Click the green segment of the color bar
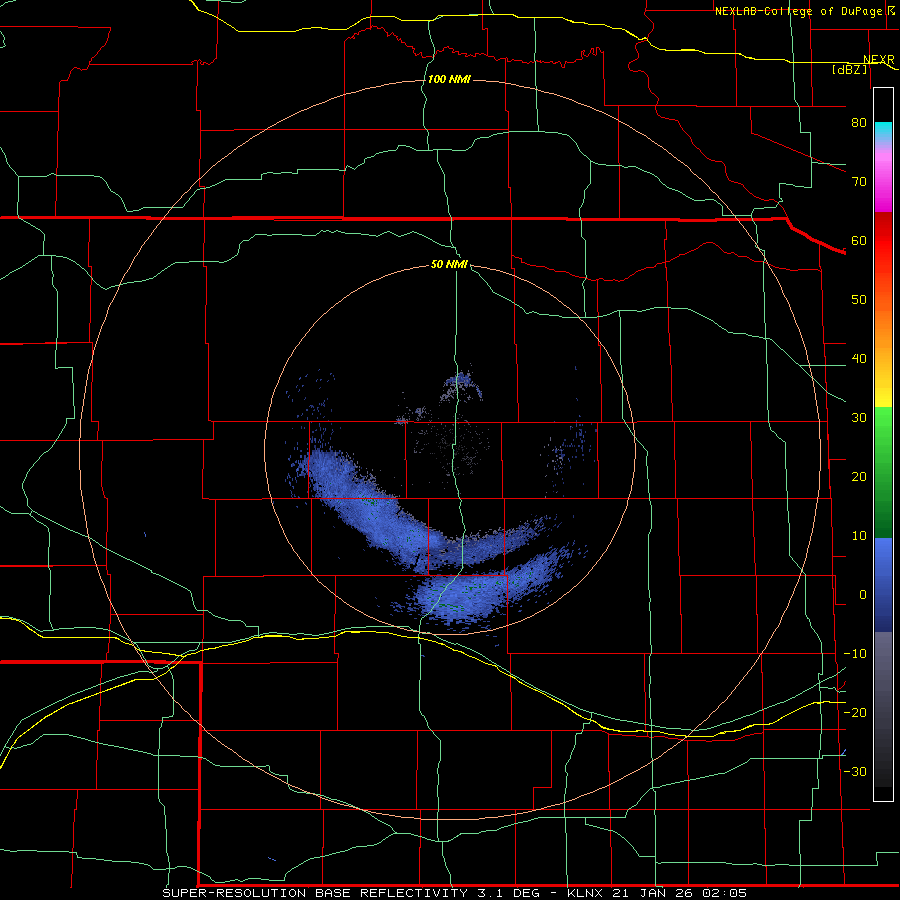Screen dimensions: 900x900 883,472
